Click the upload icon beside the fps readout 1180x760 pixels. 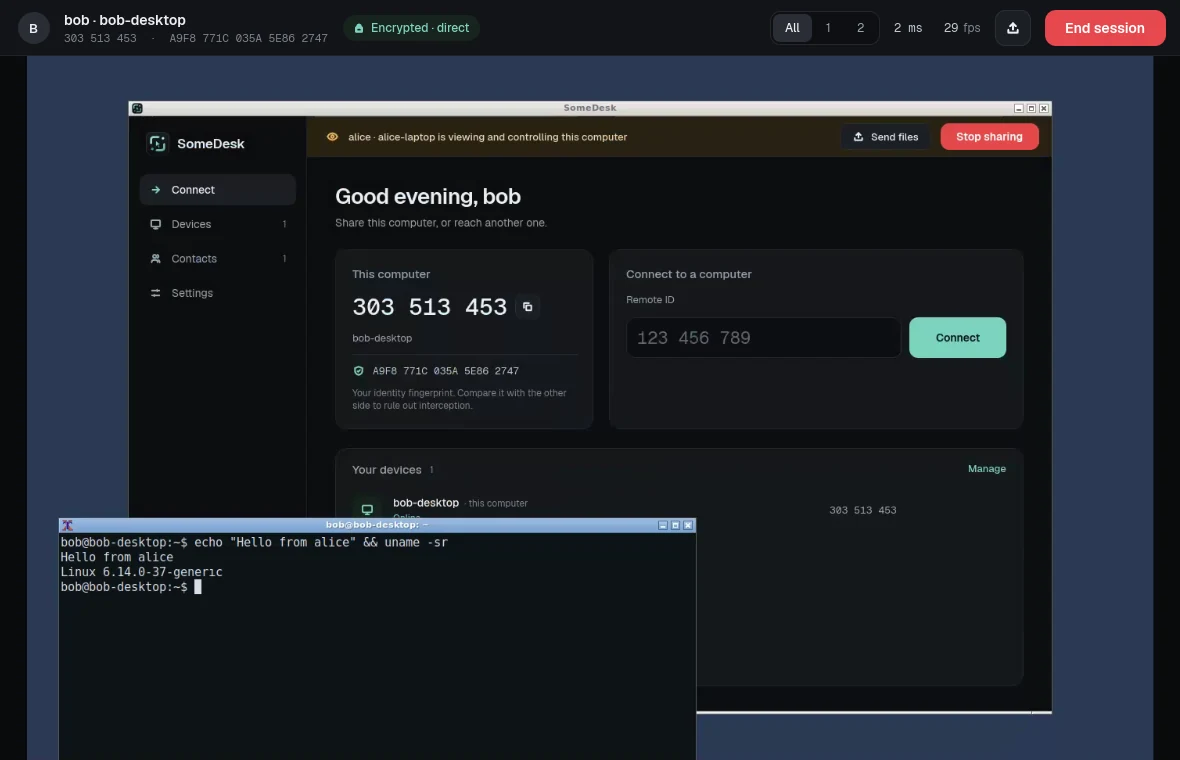pyautogui.click(x=1012, y=28)
